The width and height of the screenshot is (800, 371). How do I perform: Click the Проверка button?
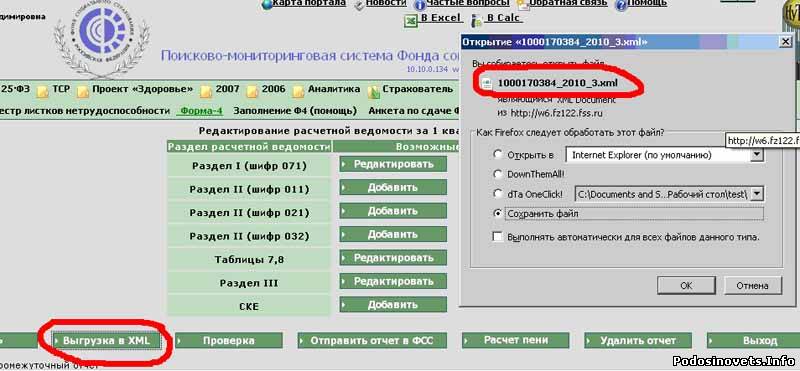pos(229,340)
